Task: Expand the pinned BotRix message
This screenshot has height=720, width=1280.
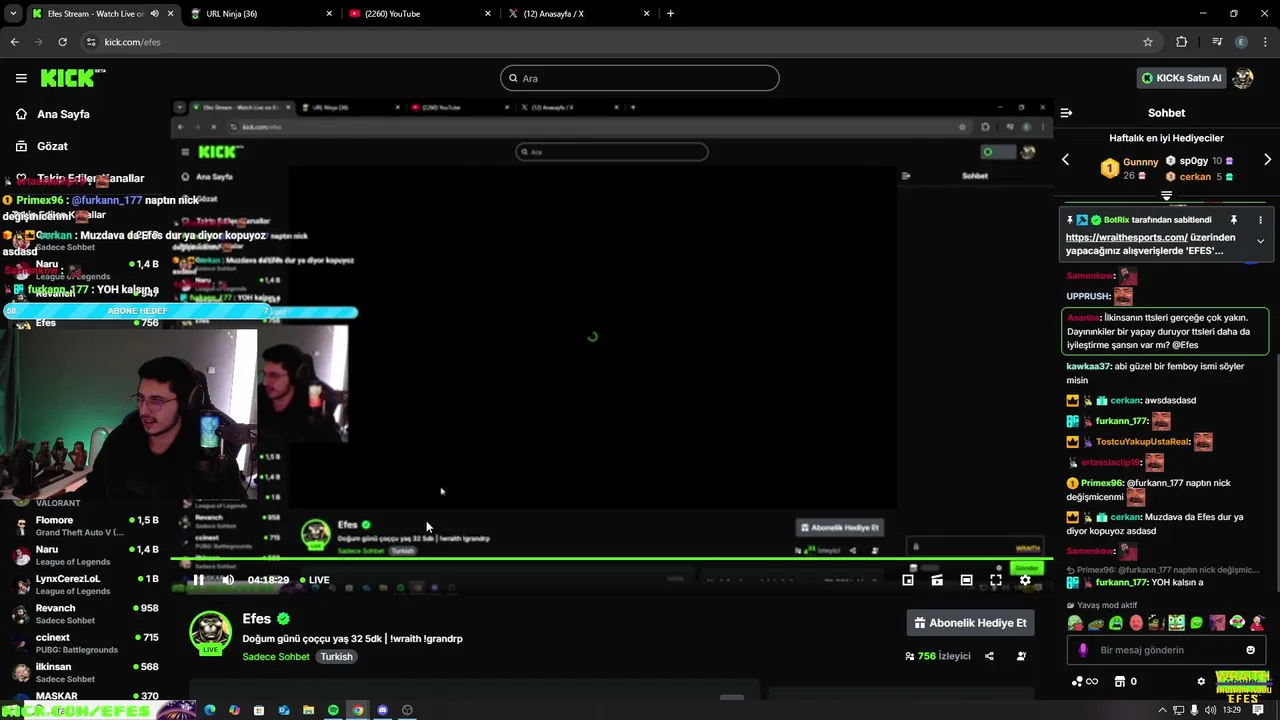Action: click(x=1260, y=241)
